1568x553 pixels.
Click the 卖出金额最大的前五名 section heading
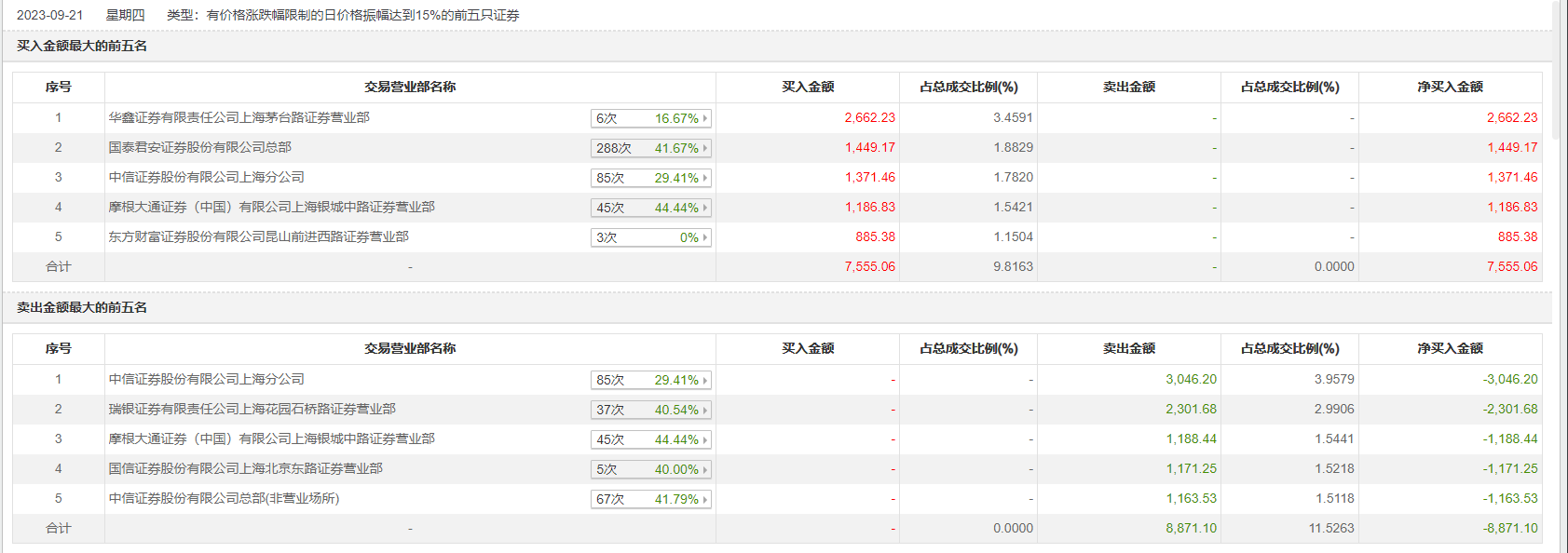click(82, 308)
